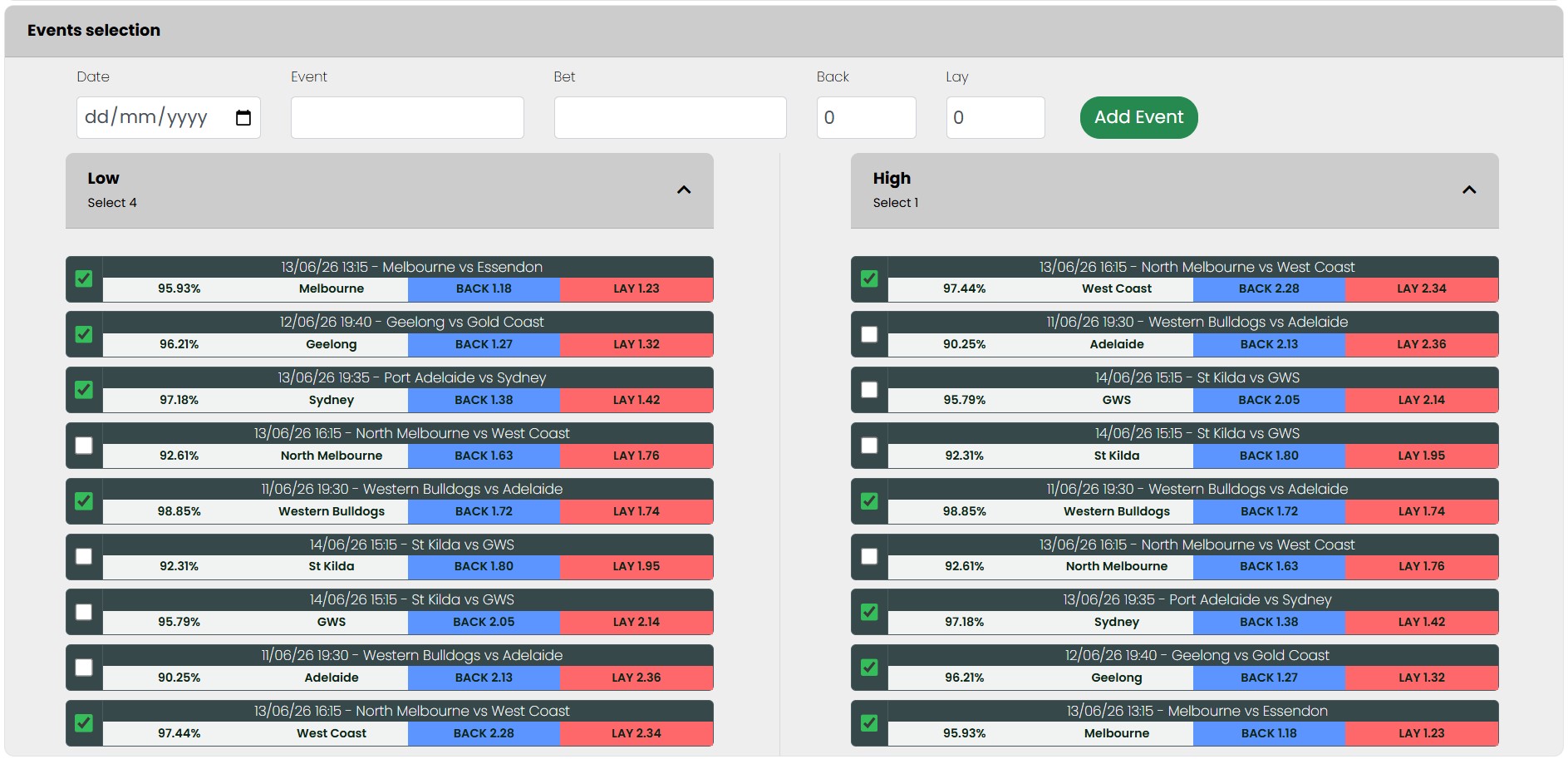Click BACK 1.63 in High list
The image size is (1568, 759).
[x=1269, y=566]
